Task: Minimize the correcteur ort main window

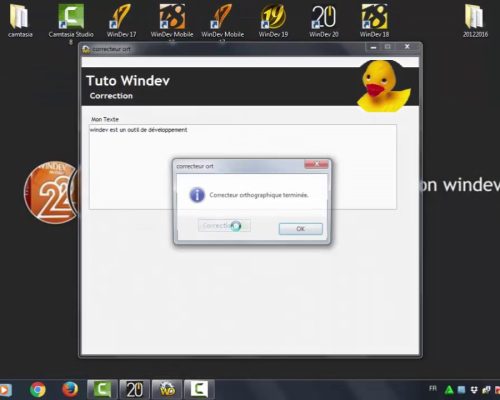Action: click(373, 47)
